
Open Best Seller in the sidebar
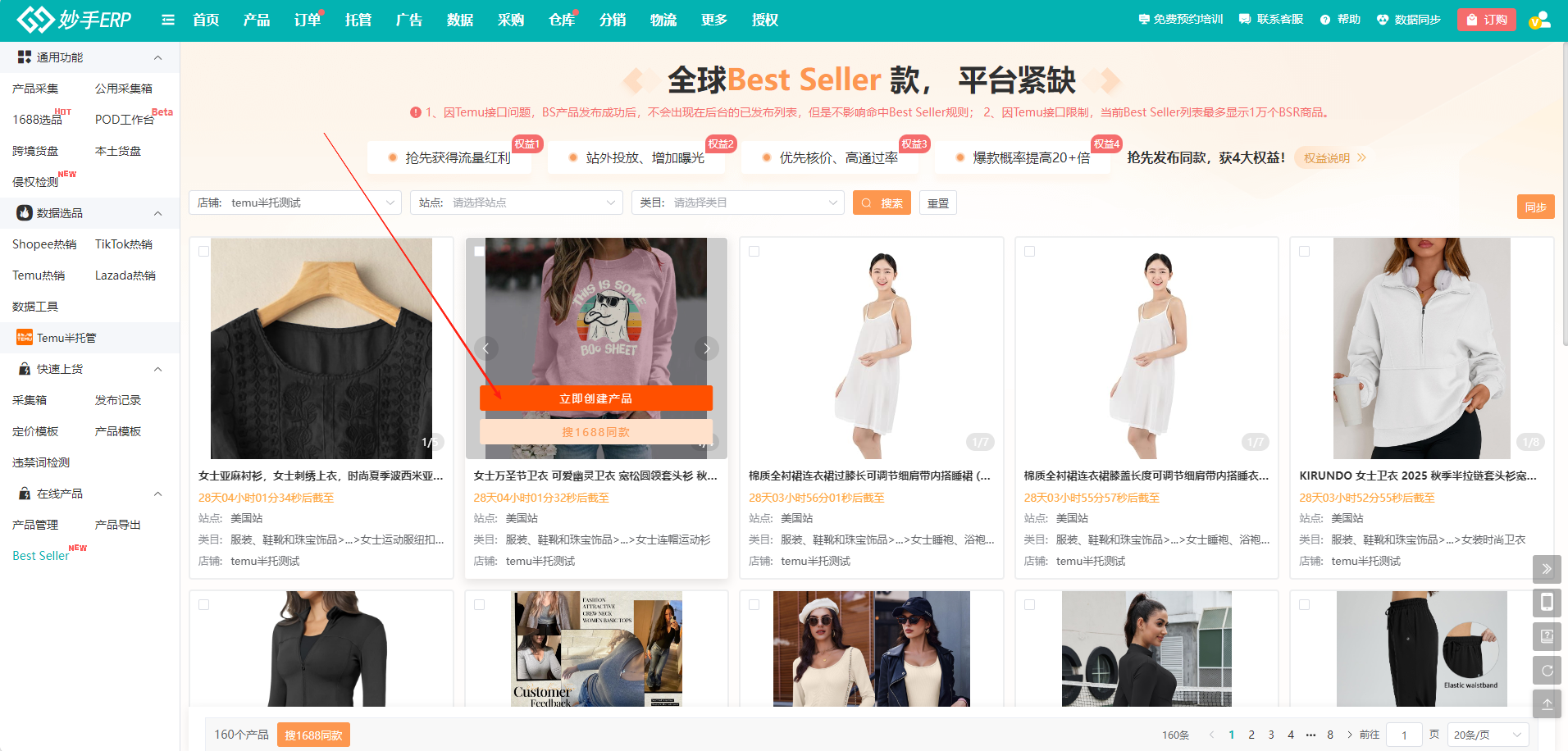pos(41,556)
